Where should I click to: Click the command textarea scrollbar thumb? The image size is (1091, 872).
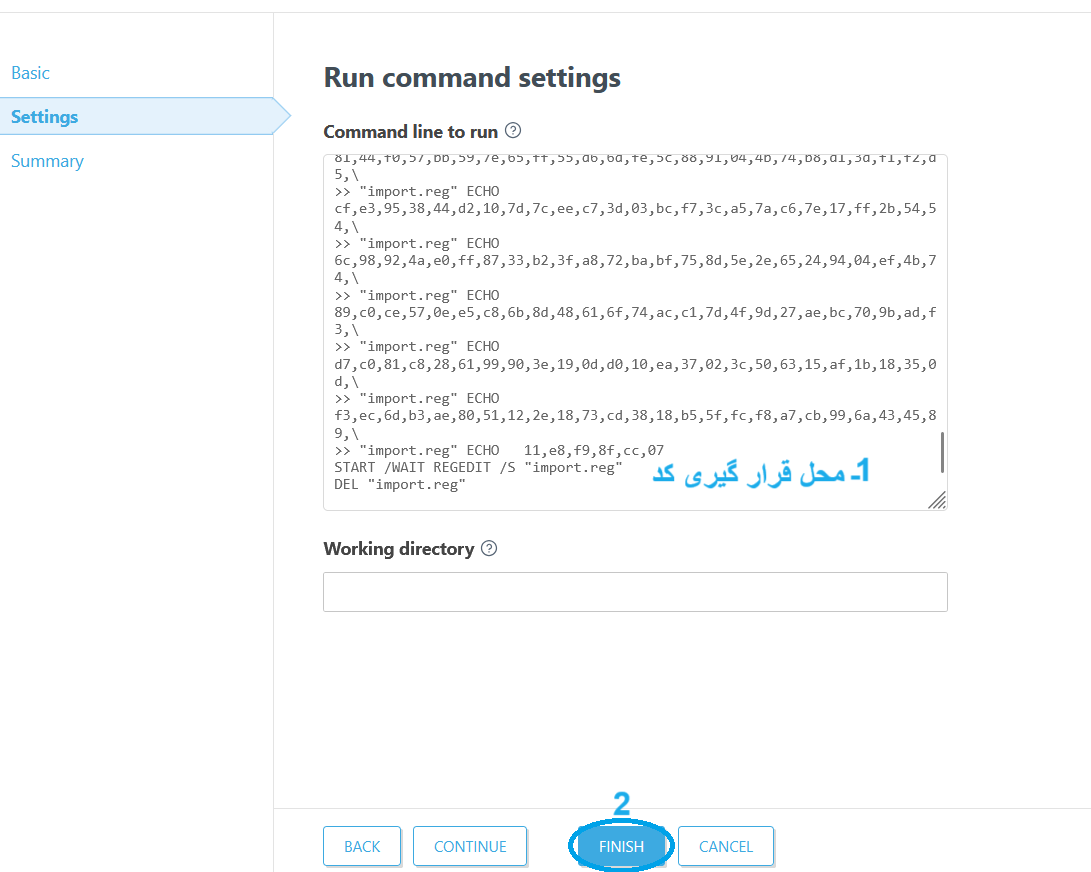[941, 452]
